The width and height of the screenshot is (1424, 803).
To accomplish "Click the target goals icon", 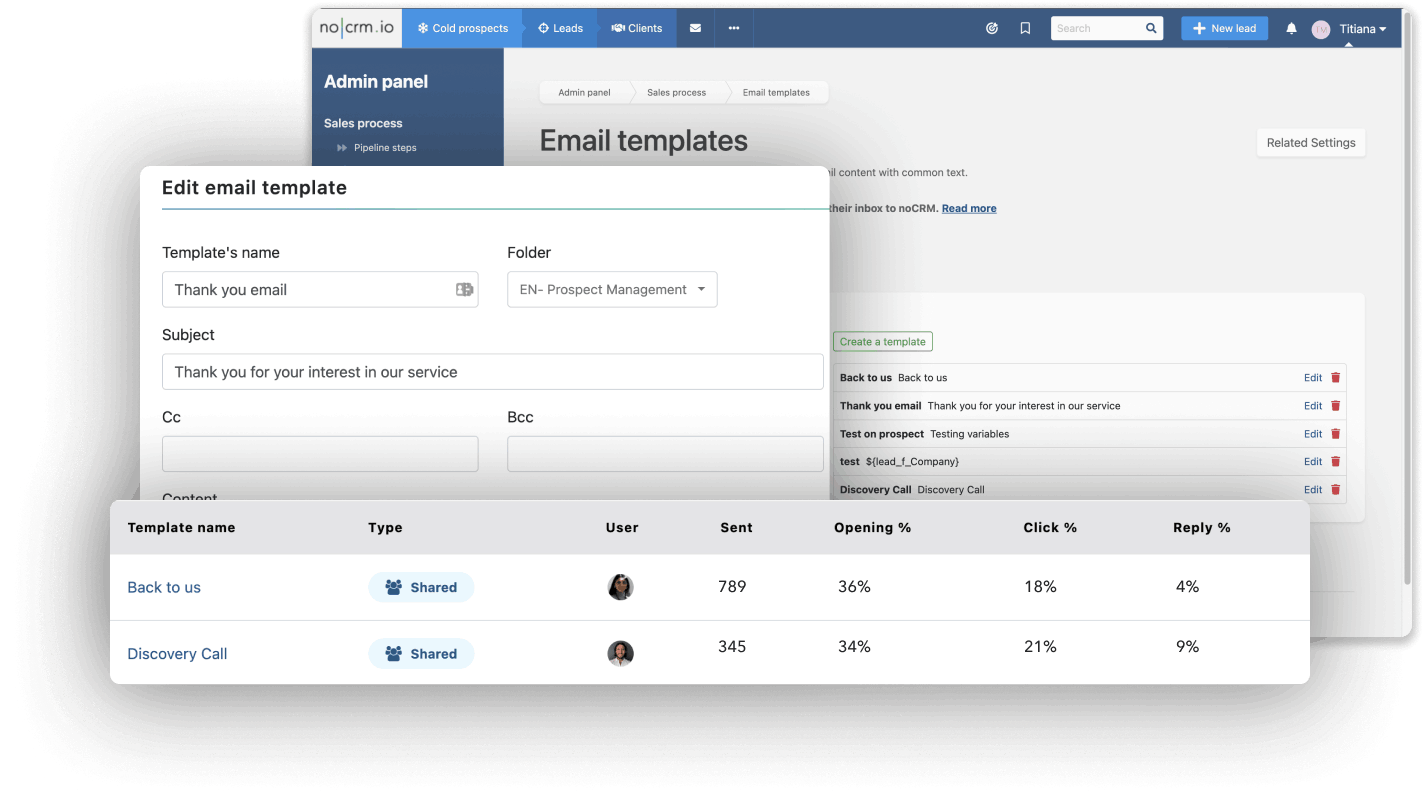I will [x=992, y=28].
